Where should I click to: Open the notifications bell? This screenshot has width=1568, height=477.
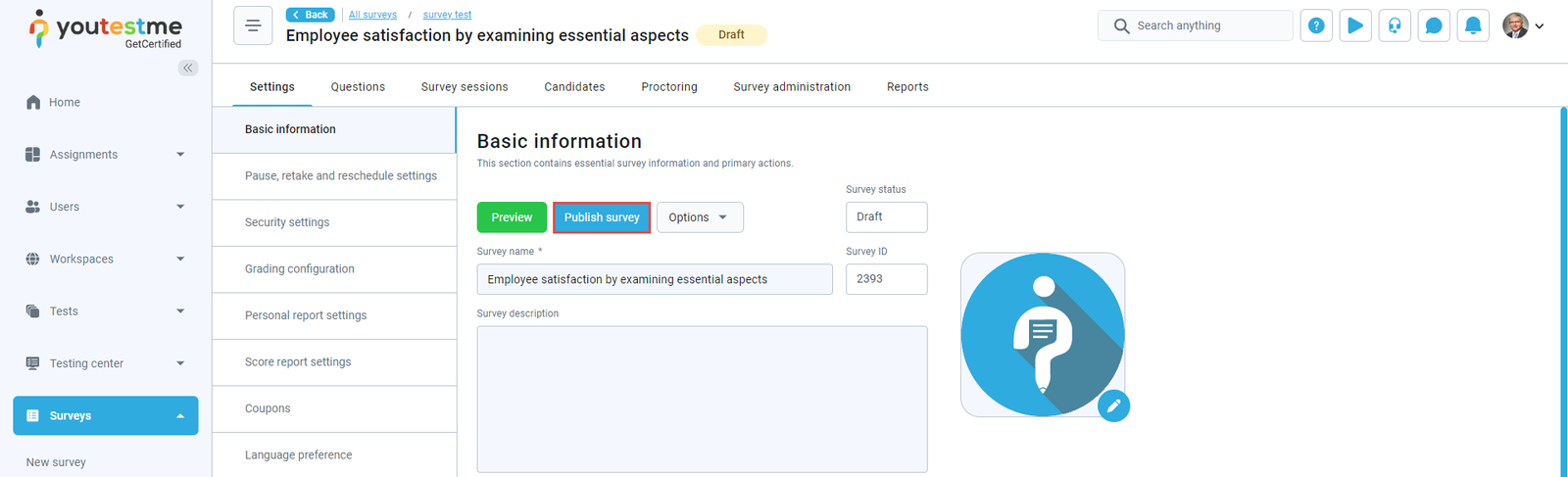1473,26
